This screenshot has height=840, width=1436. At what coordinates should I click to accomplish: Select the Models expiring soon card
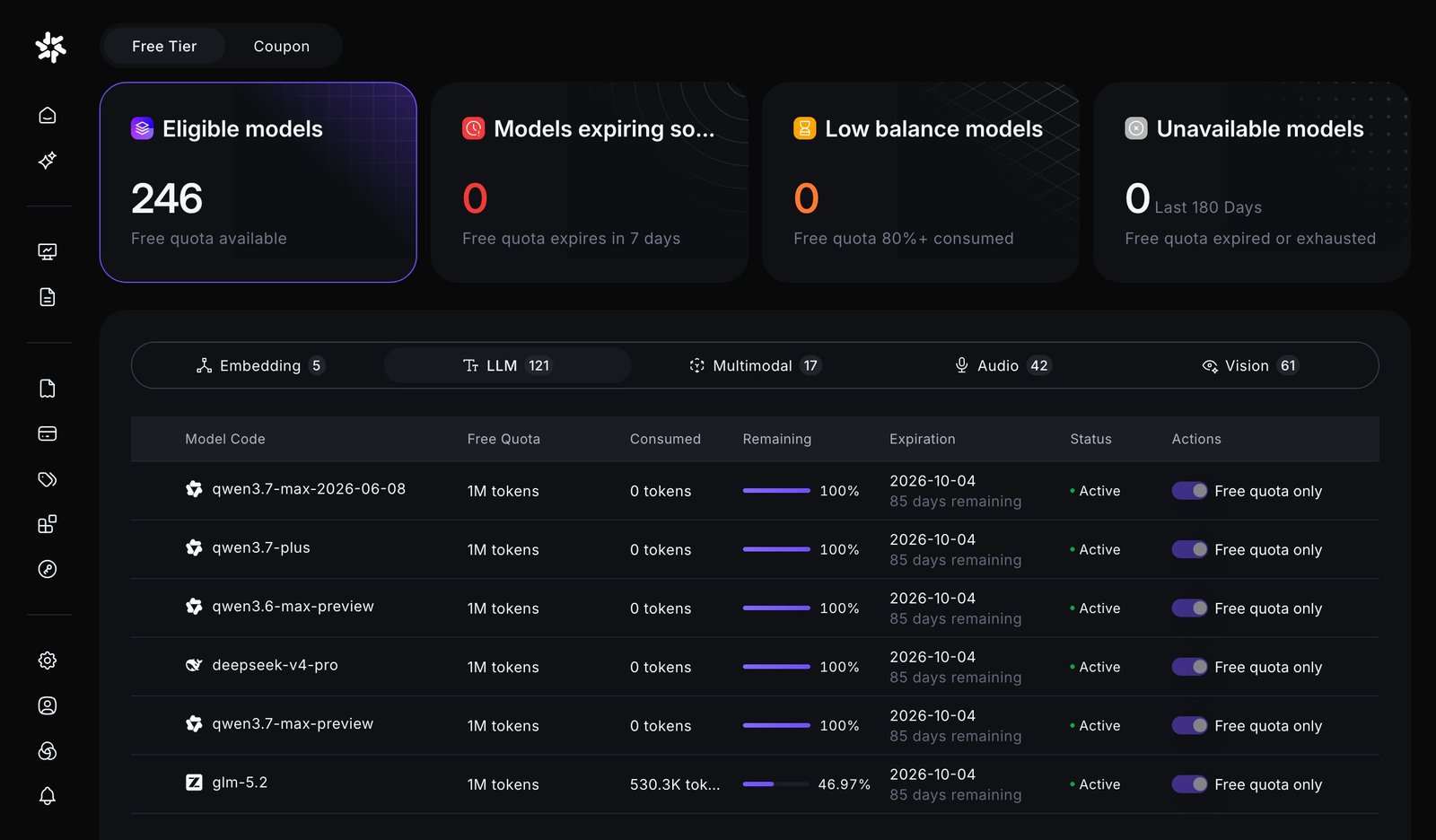pyautogui.click(x=590, y=182)
